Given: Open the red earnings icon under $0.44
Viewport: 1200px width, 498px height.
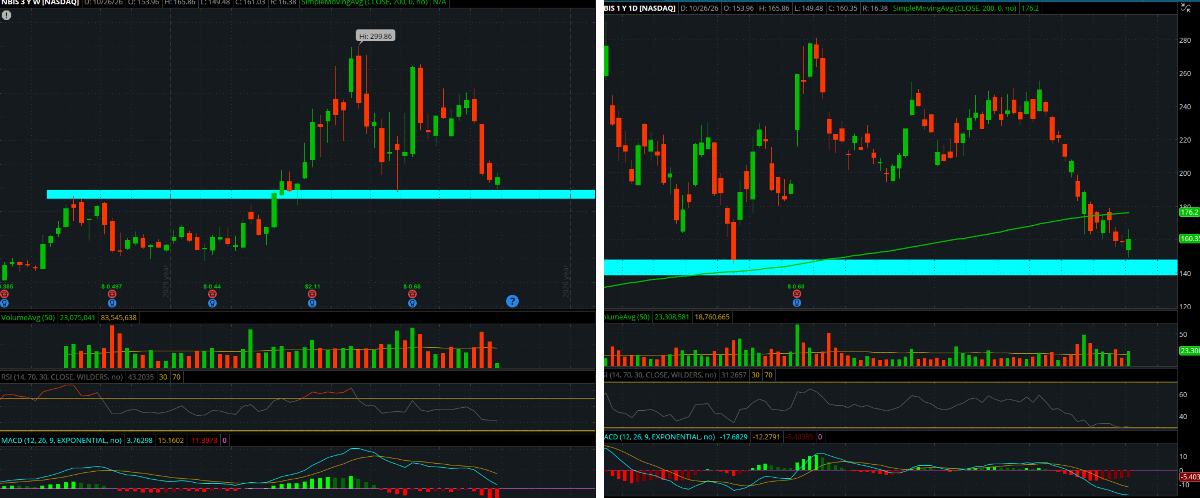Looking at the screenshot, I should [x=212, y=294].
